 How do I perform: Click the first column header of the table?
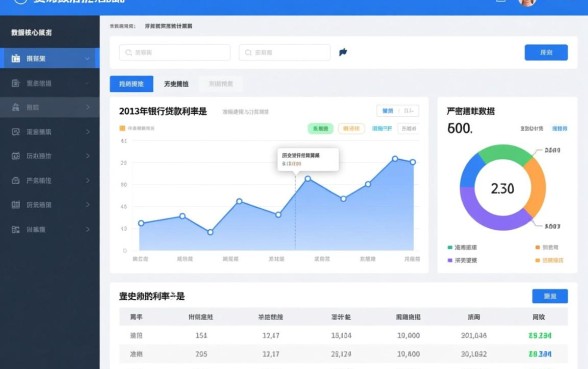[136, 317]
